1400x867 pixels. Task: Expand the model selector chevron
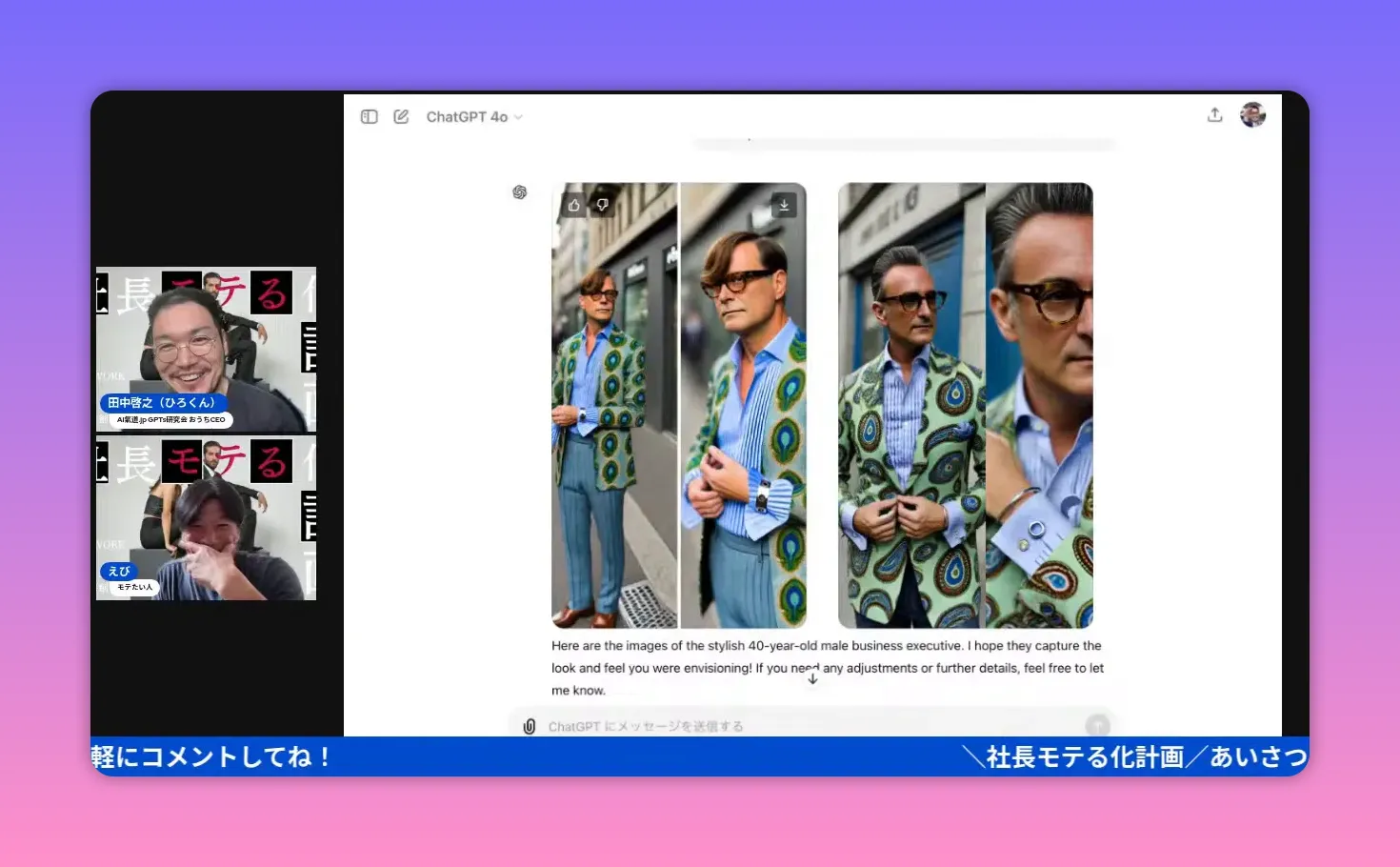tap(517, 116)
